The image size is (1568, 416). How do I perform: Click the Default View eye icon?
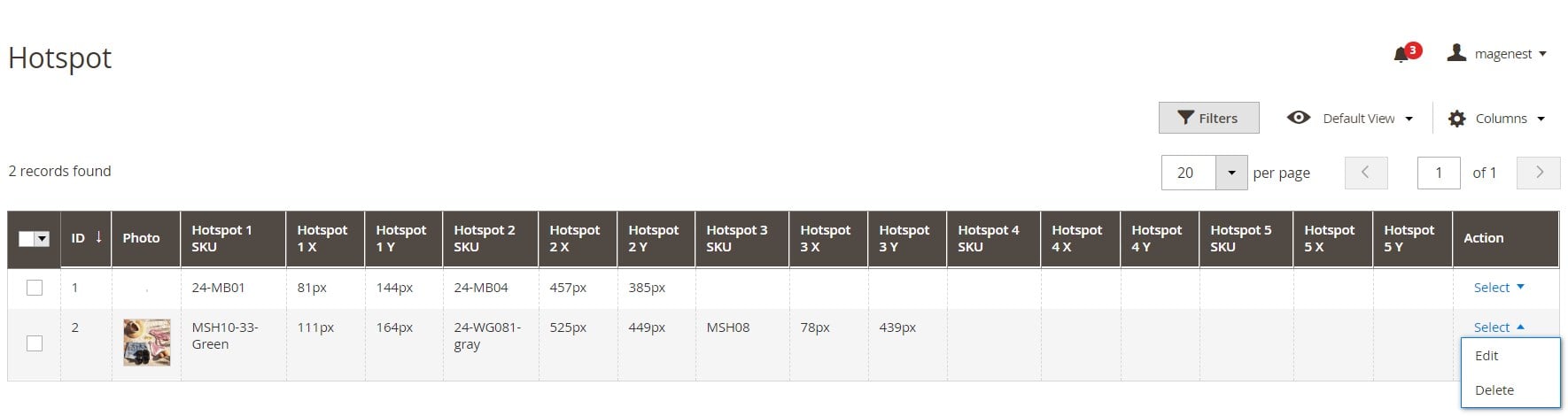point(1299,118)
